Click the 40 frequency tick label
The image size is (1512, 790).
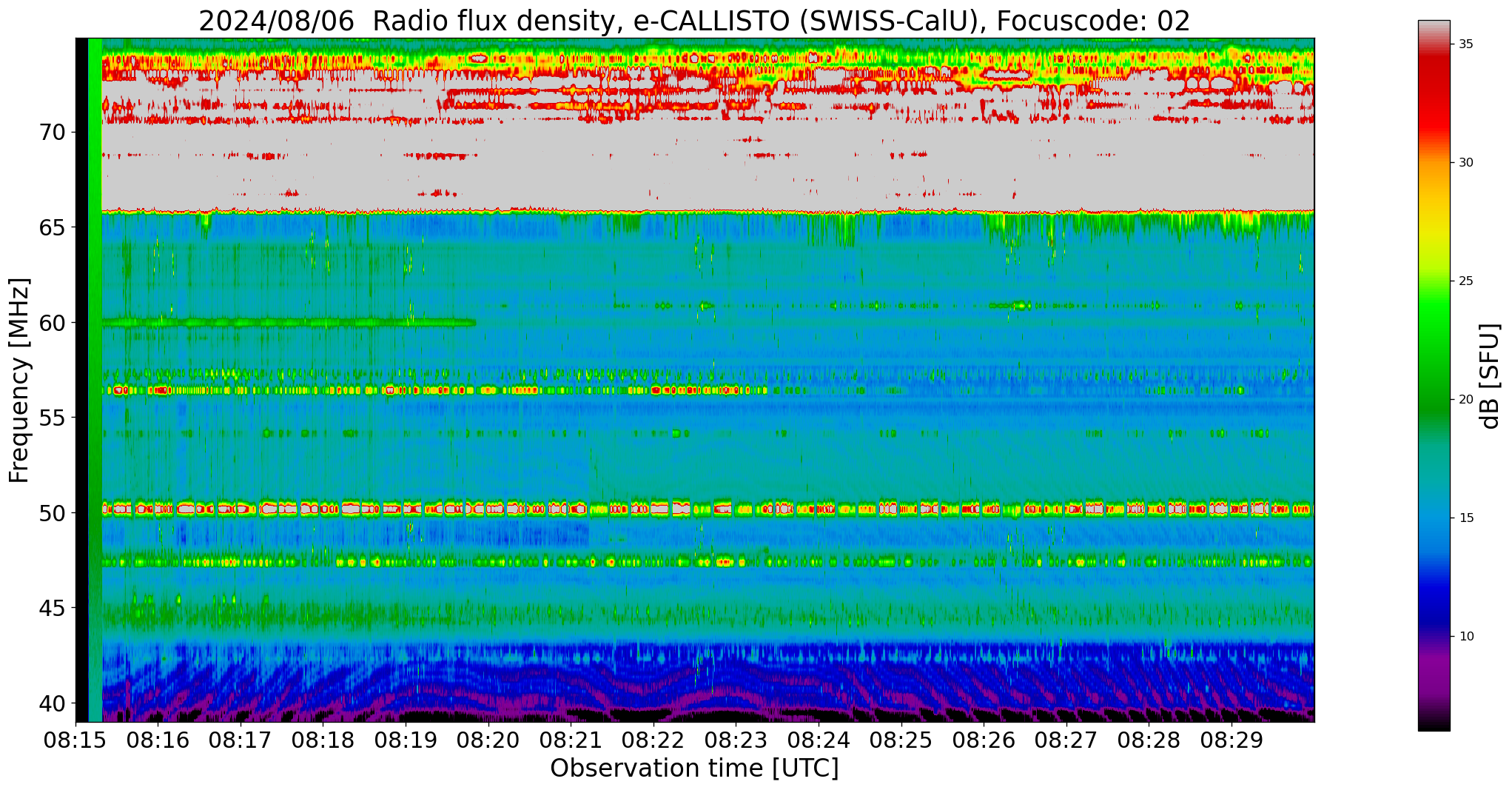point(53,703)
